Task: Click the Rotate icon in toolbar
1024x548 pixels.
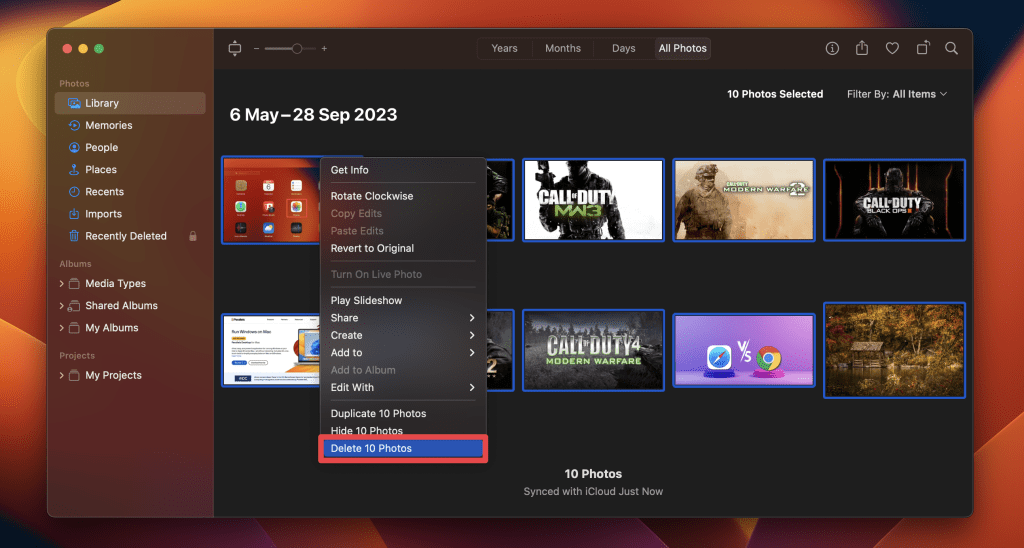Action: 922,48
